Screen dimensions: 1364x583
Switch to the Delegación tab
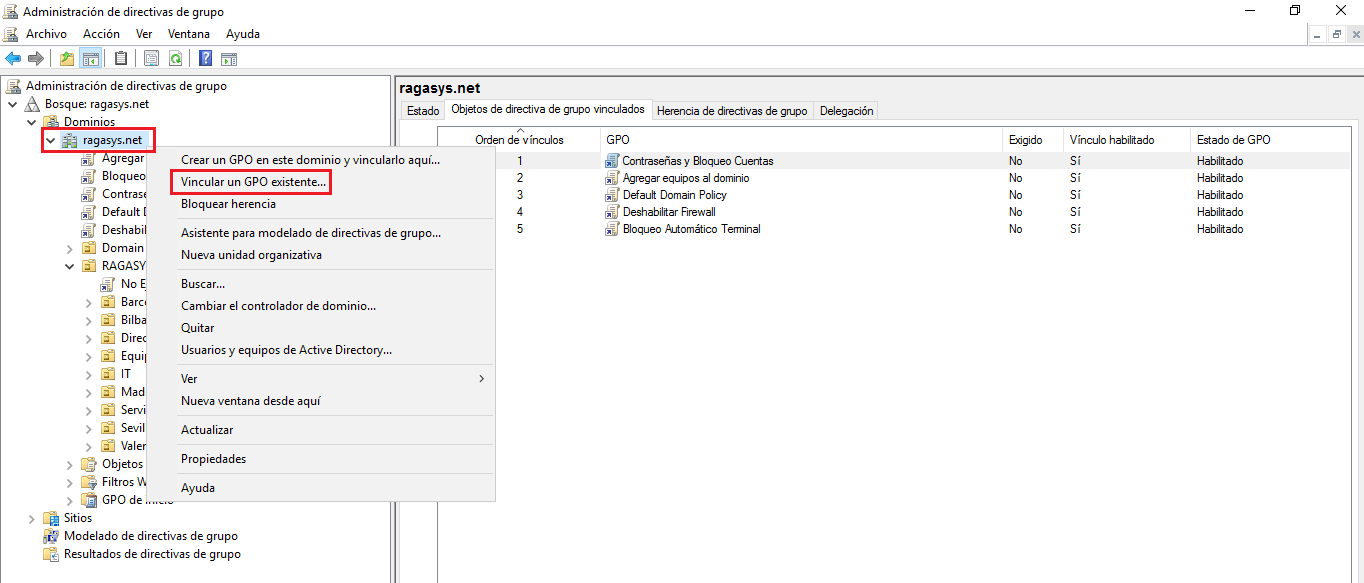pyautogui.click(x=845, y=110)
